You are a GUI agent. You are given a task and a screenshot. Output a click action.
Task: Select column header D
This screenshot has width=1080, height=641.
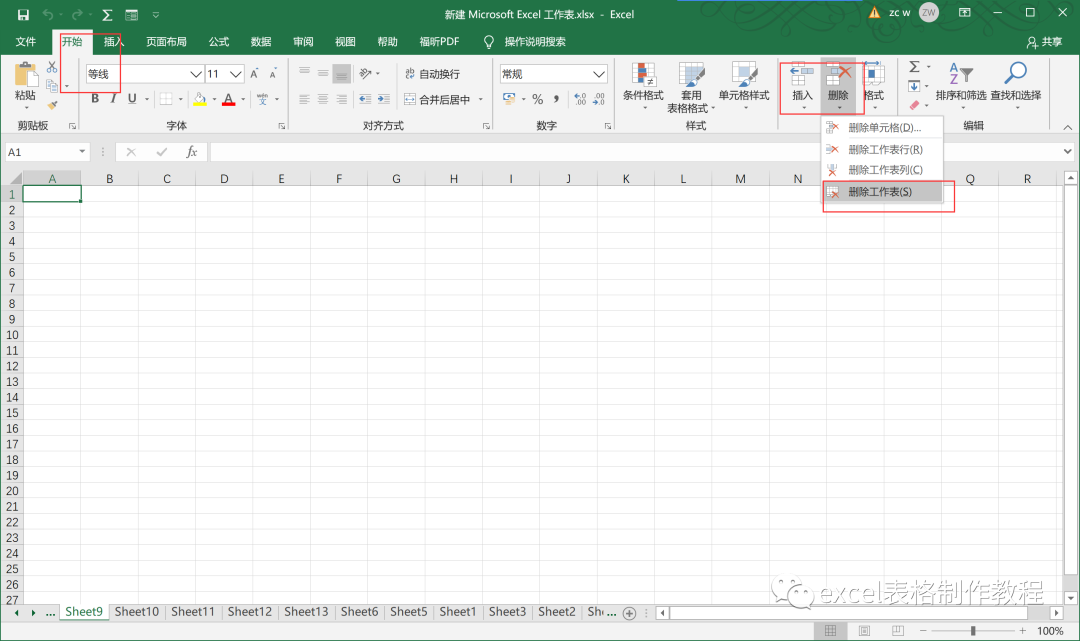[x=224, y=178]
